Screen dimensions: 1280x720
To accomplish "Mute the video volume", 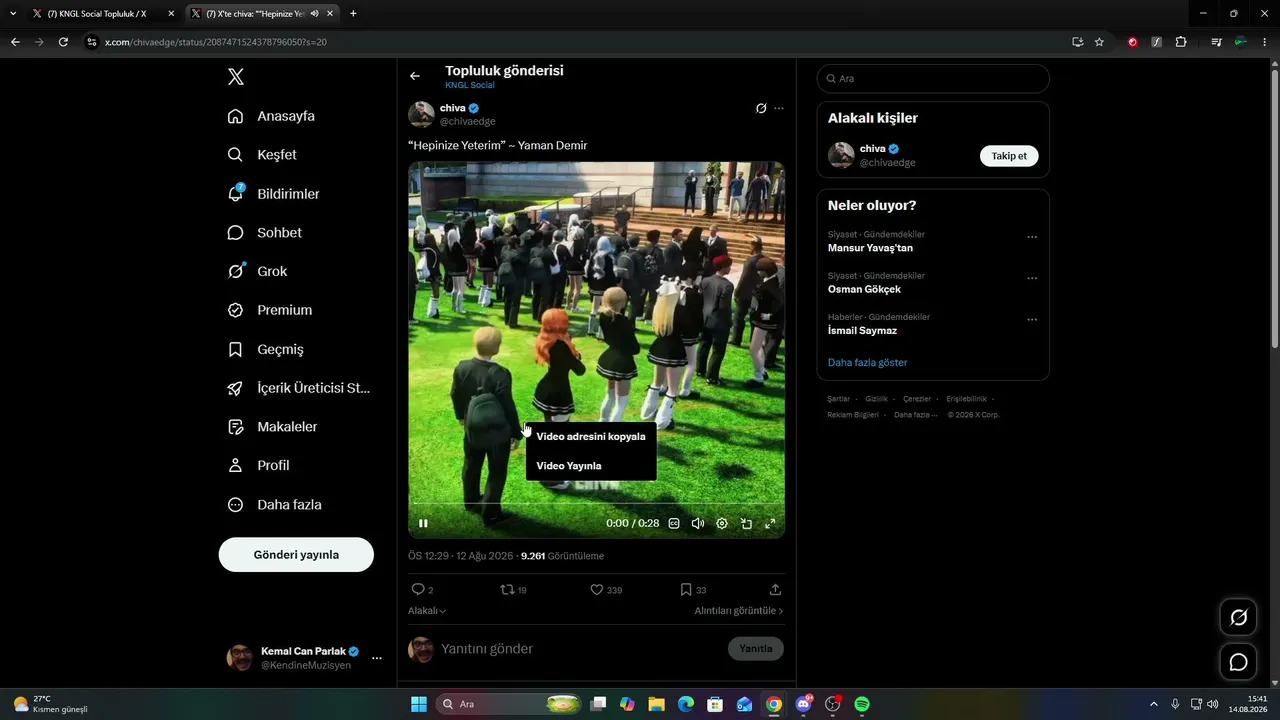I will [x=698, y=523].
